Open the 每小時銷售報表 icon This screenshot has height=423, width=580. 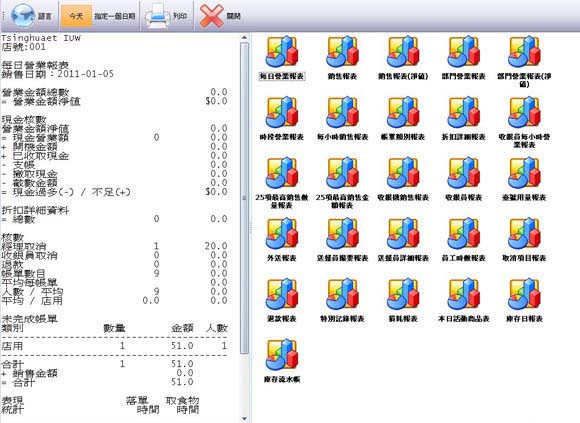point(342,118)
